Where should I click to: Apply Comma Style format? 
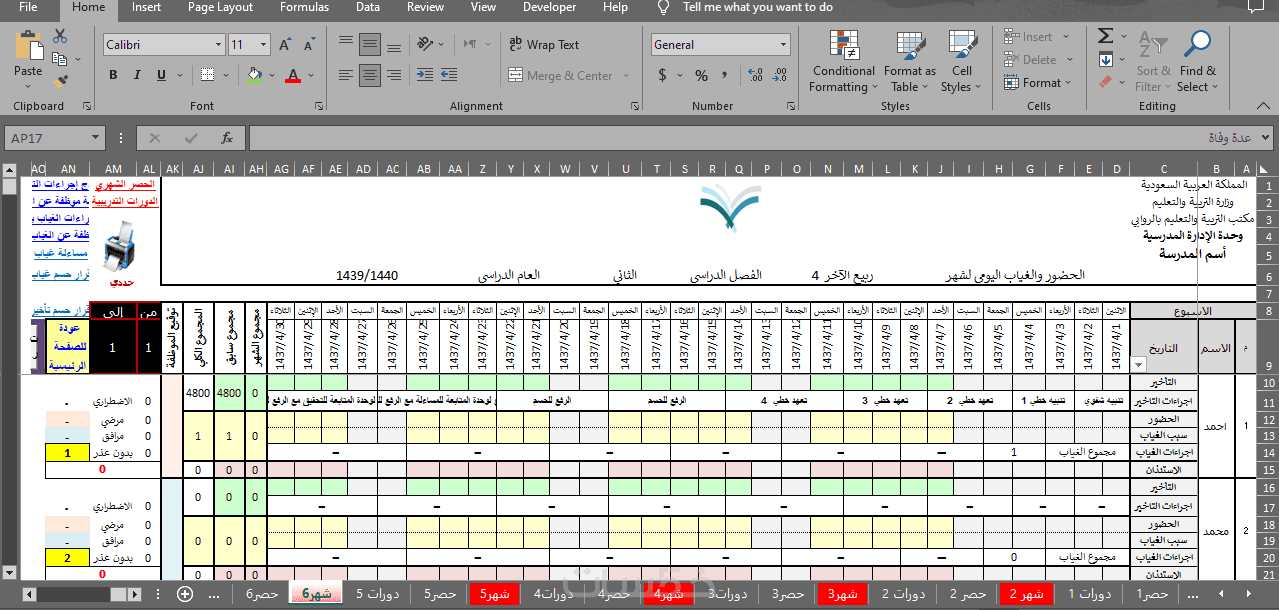point(724,76)
